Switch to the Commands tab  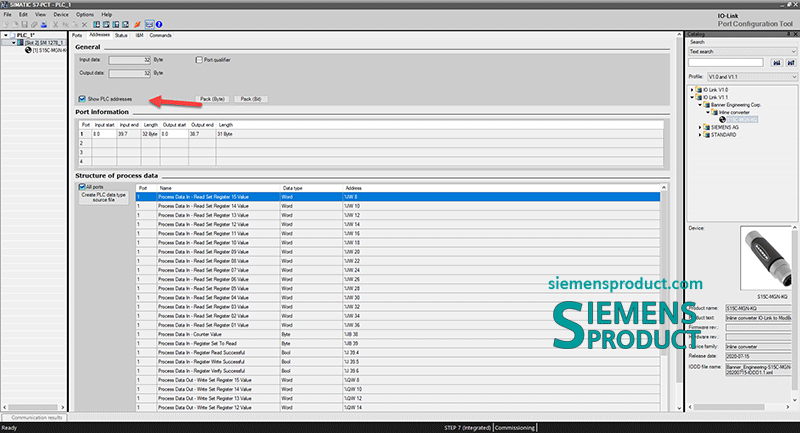coord(160,36)
